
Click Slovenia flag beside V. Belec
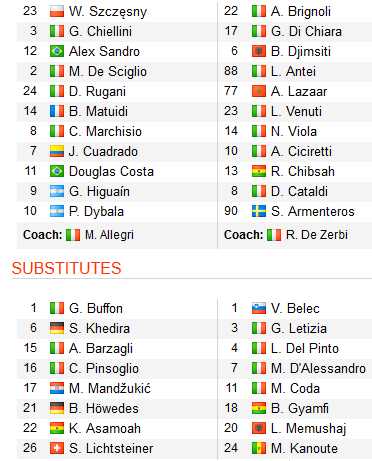[x=259, y=308]
